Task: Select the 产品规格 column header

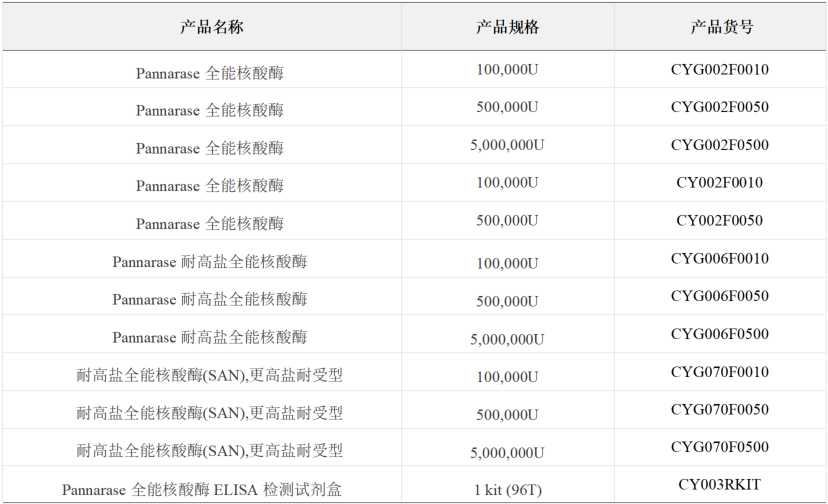Action: point(507,26)
